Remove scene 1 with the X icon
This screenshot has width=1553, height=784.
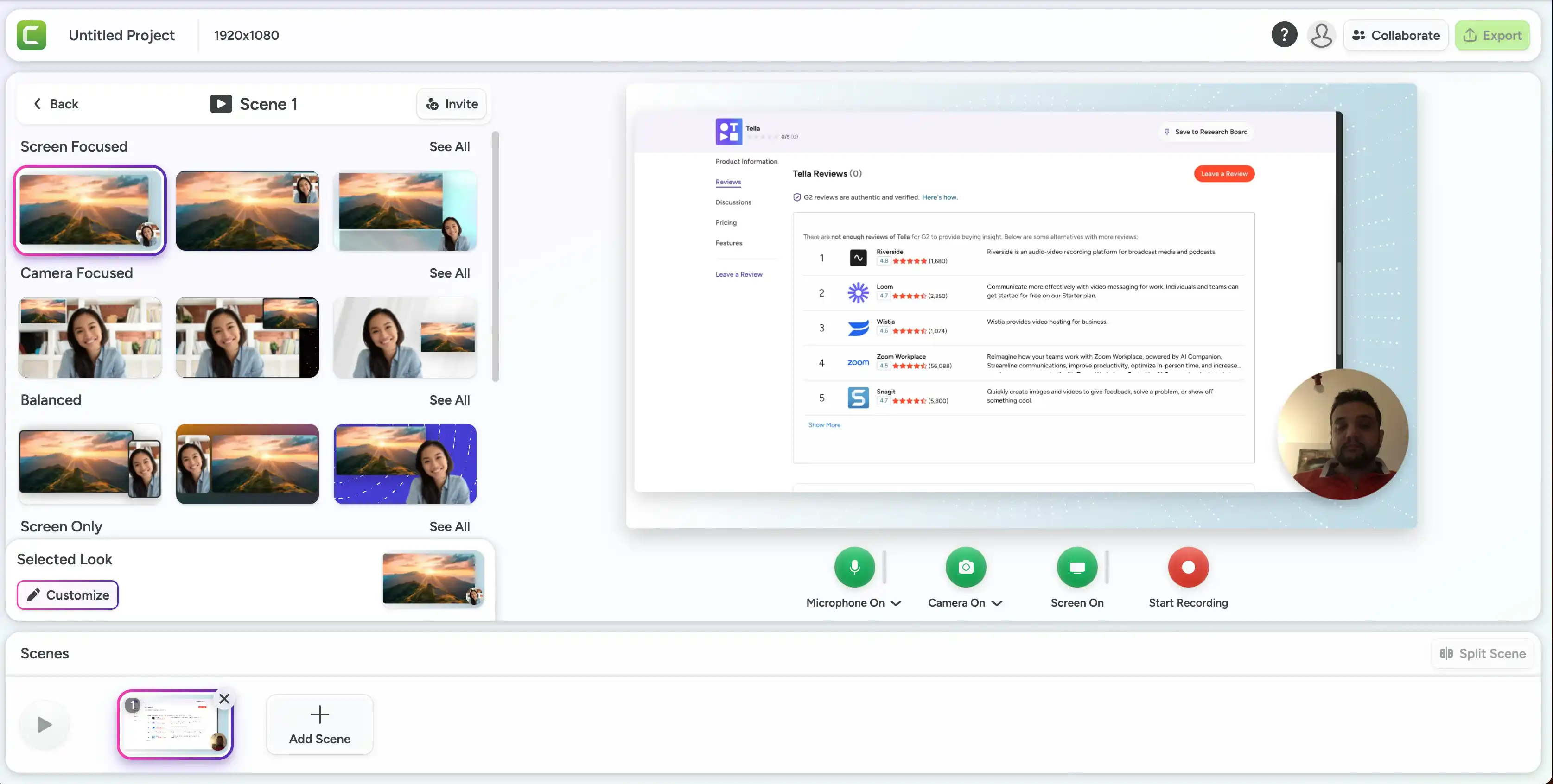(224, 698)
